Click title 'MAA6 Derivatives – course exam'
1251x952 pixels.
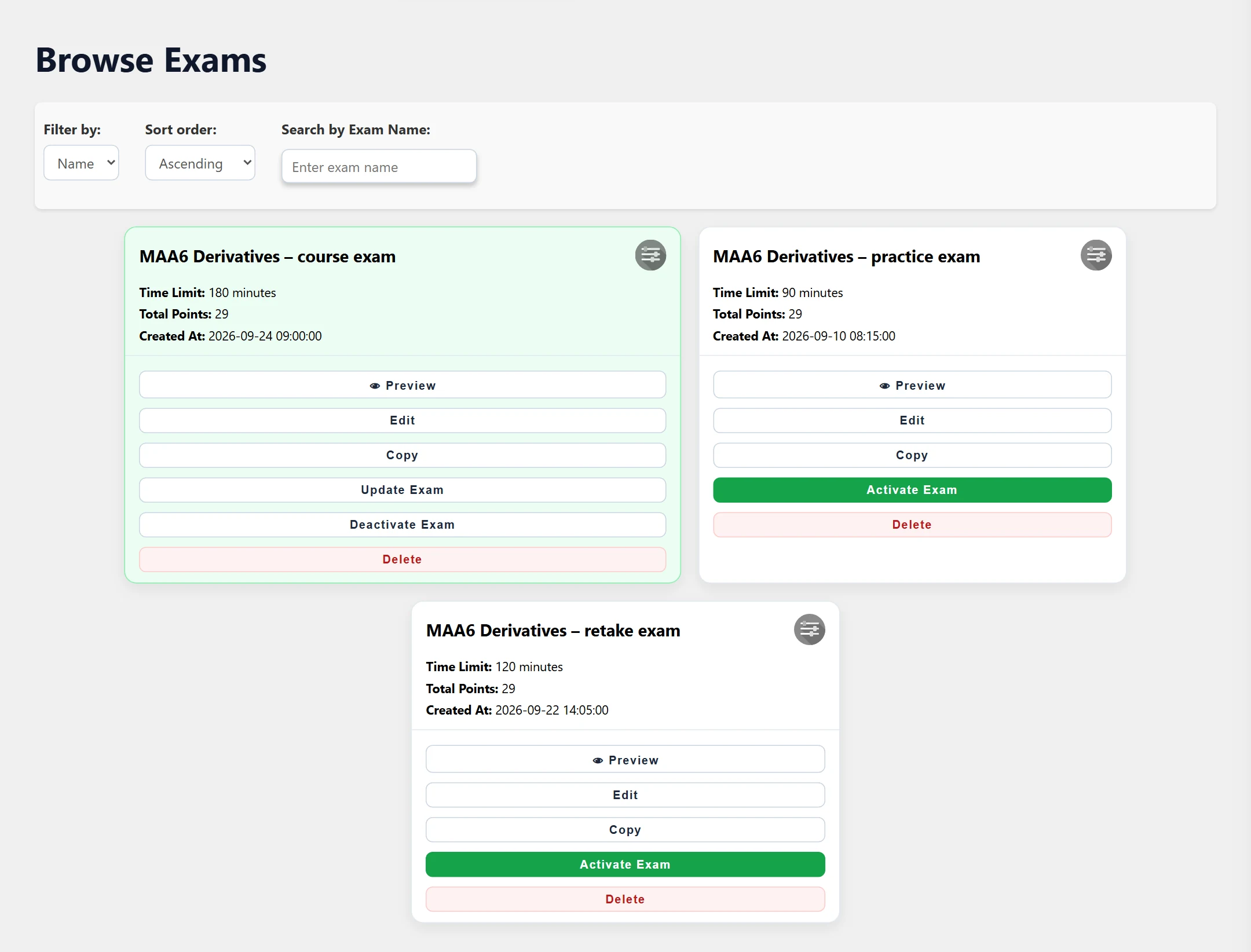(x=268, y=257)
